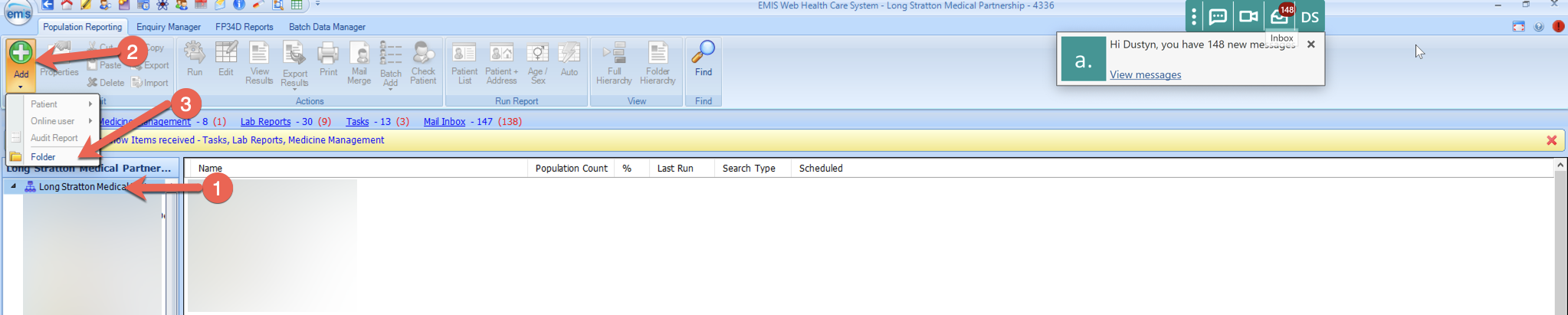Sort by the Scheduled column header
This screenshot has height=315, width=1568.
pyautogui.click(x=821, y=169)
